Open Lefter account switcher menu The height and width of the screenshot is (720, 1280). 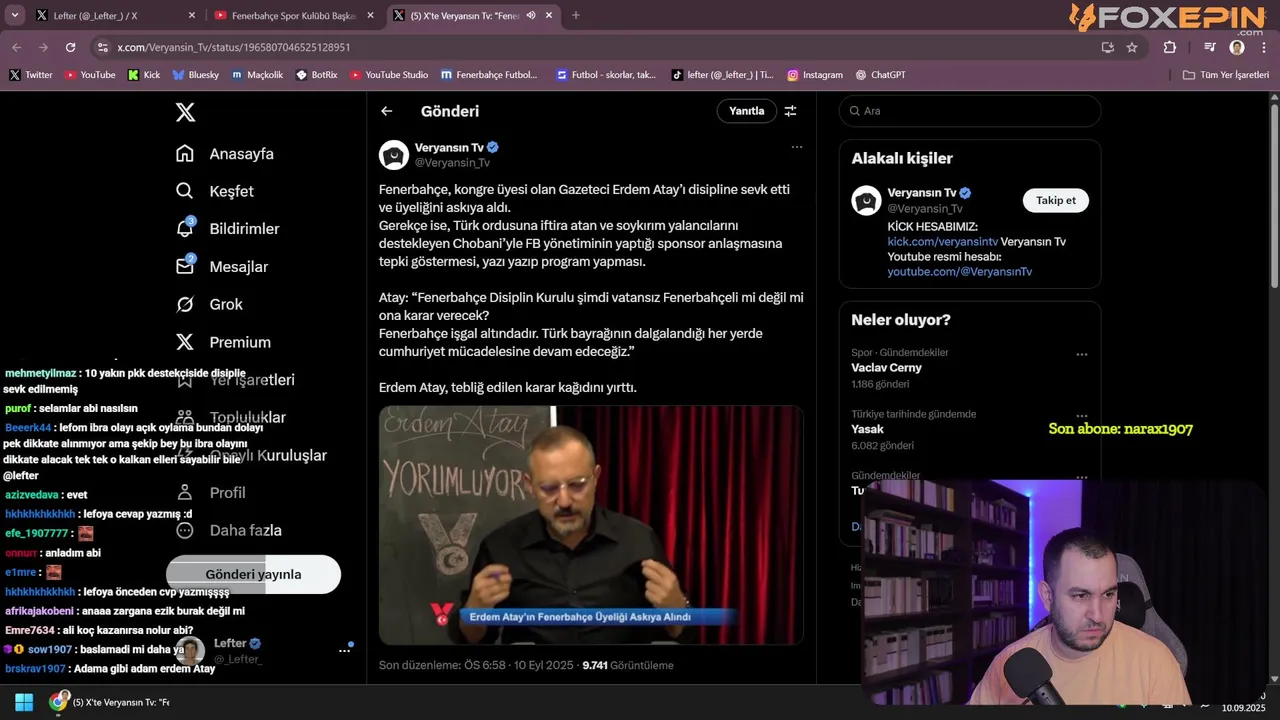tap(345, 650)
